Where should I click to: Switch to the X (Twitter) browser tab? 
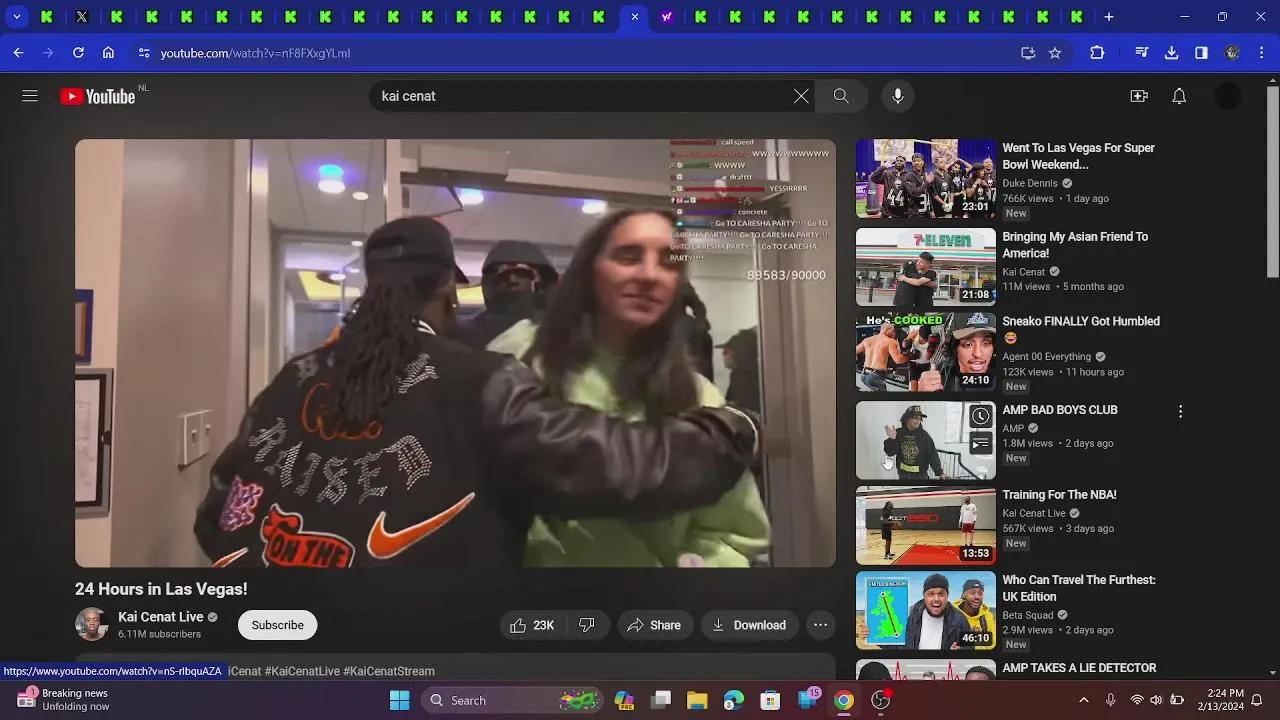[82, 17]
